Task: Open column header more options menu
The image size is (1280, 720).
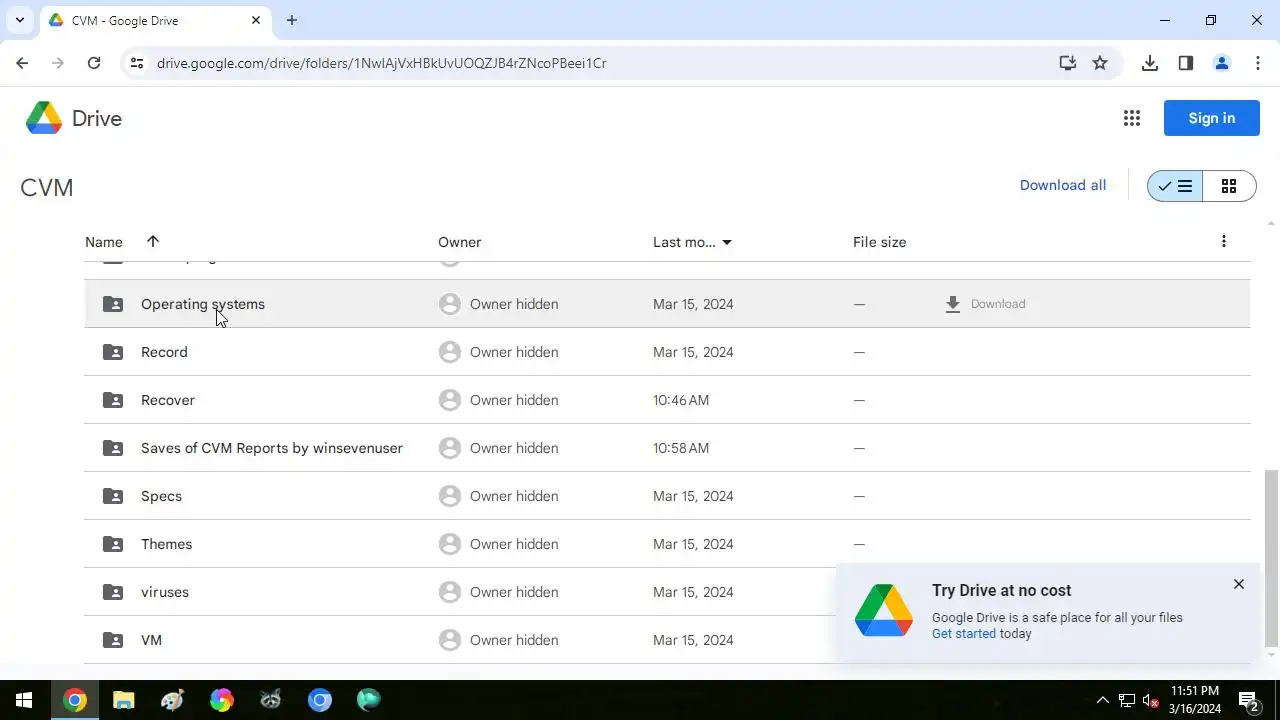Action: [1223, 241]
